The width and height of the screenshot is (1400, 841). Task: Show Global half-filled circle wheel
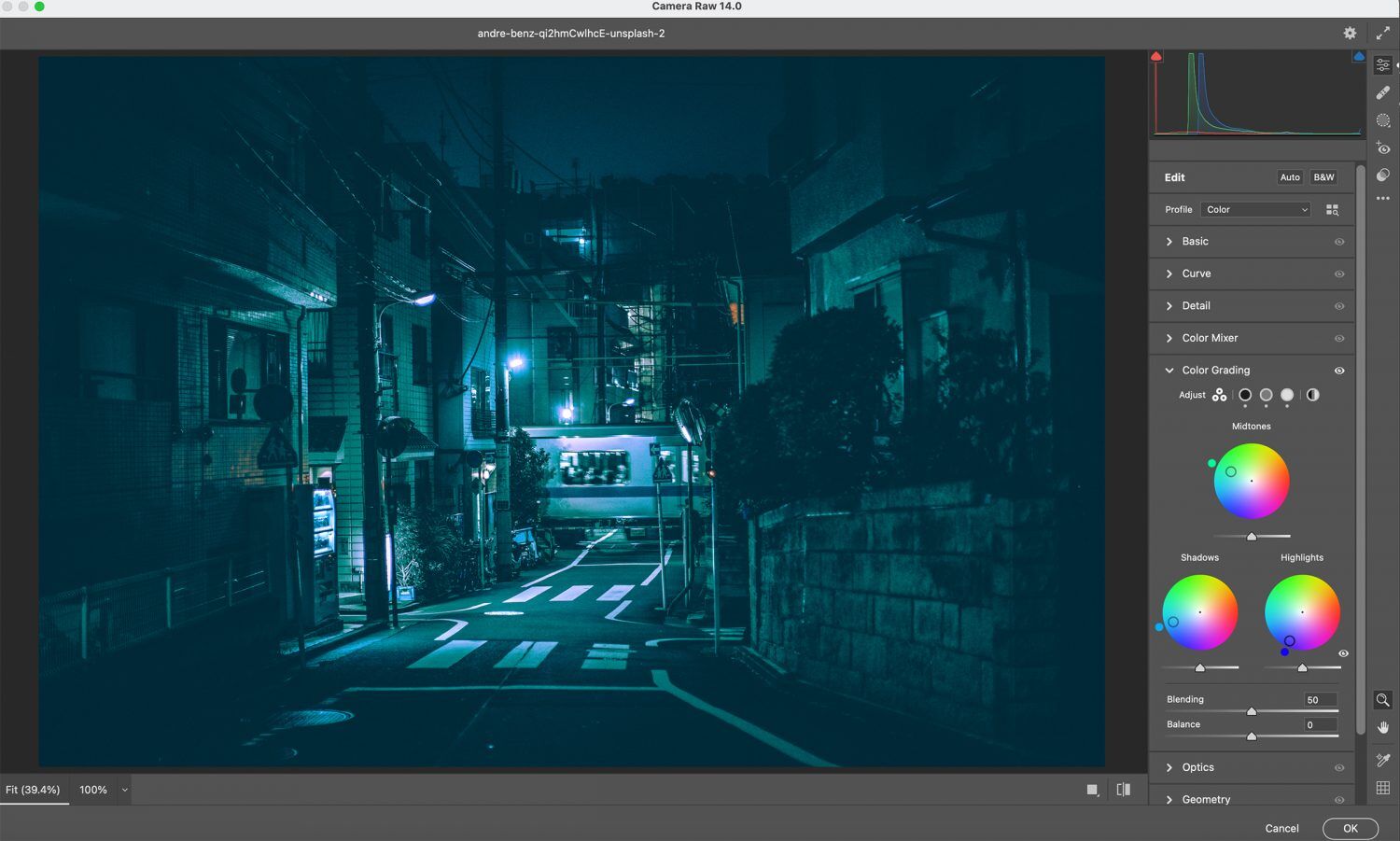1312,395
